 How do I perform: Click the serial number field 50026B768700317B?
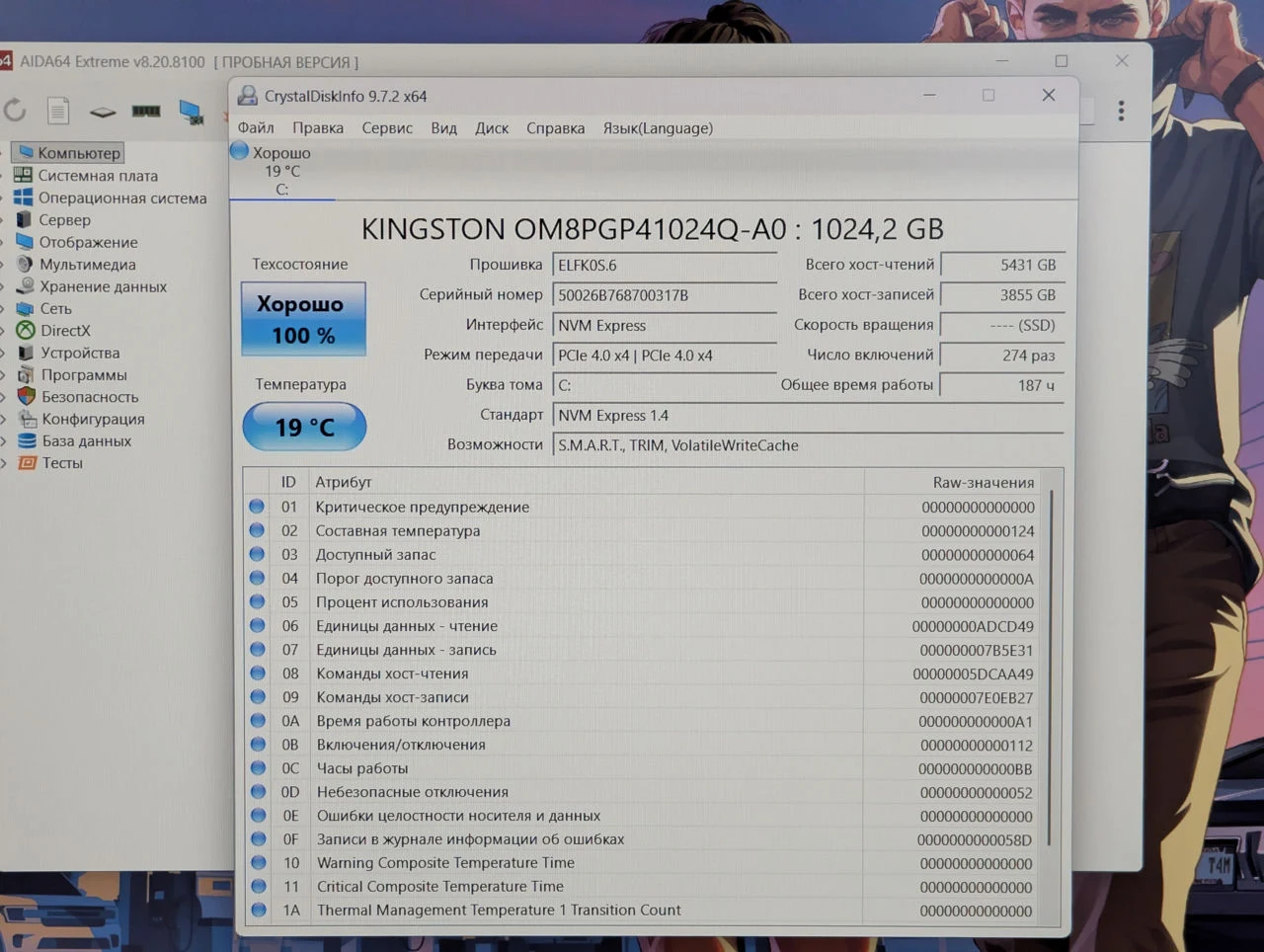tap(665, 295)
